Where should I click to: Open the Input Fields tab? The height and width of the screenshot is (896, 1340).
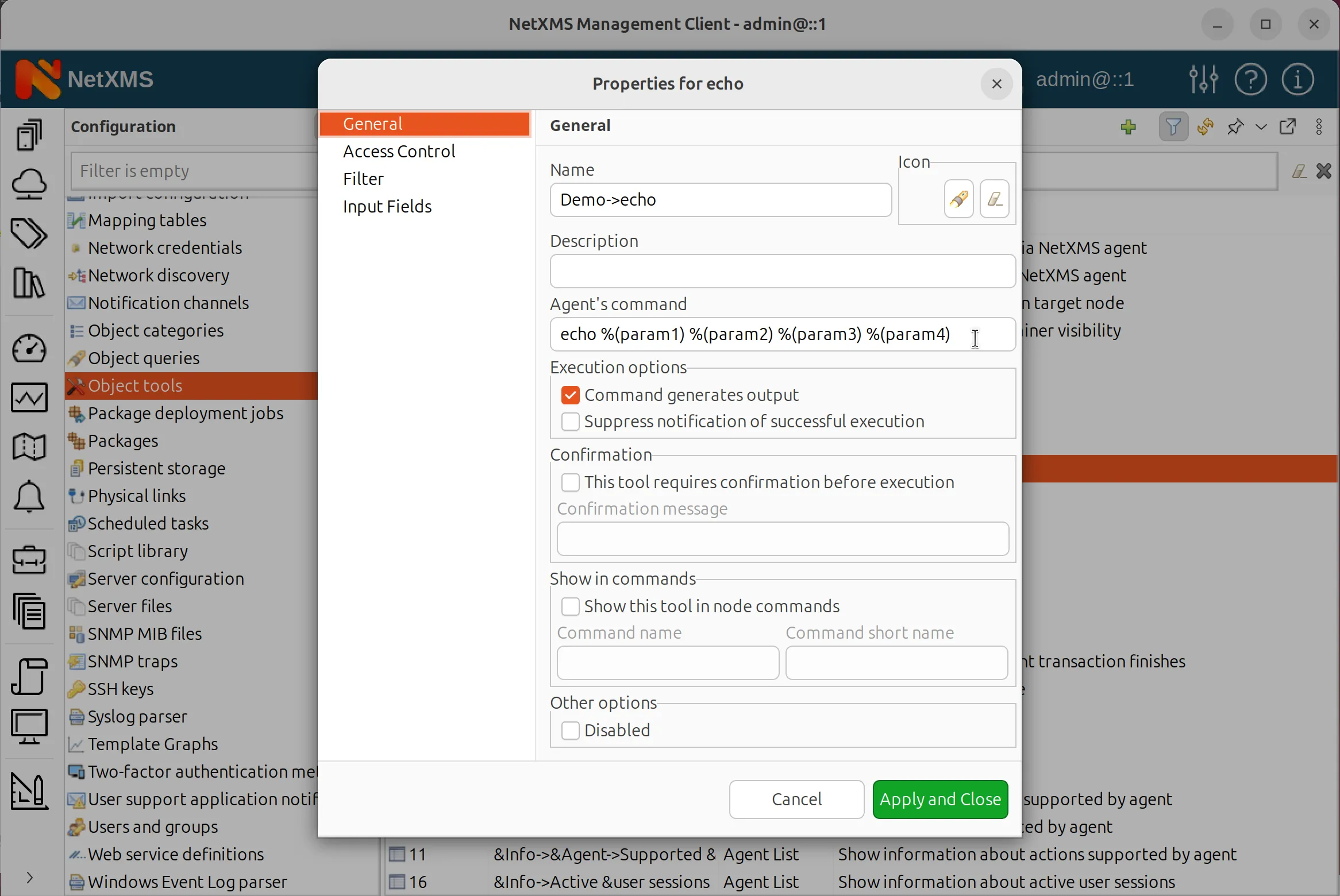pyautogui.click(x=387, y=206)
